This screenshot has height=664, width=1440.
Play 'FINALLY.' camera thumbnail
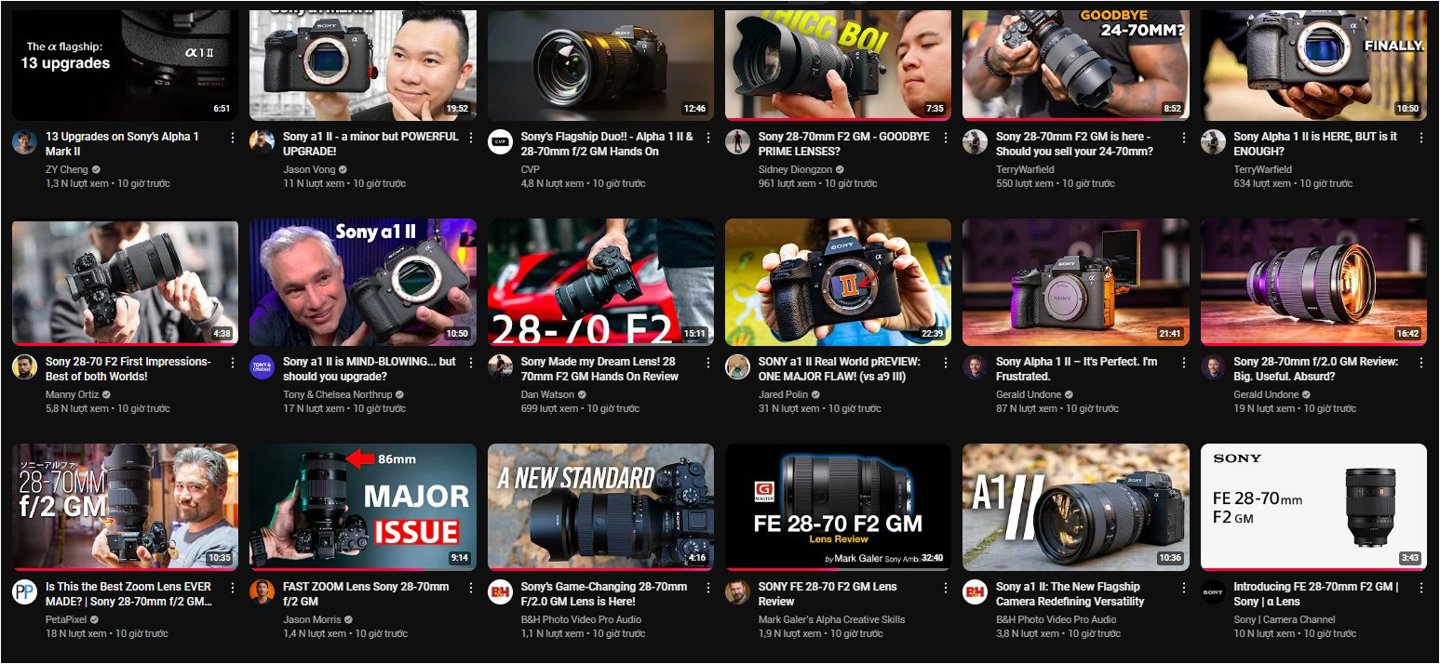pos(1314,65)
